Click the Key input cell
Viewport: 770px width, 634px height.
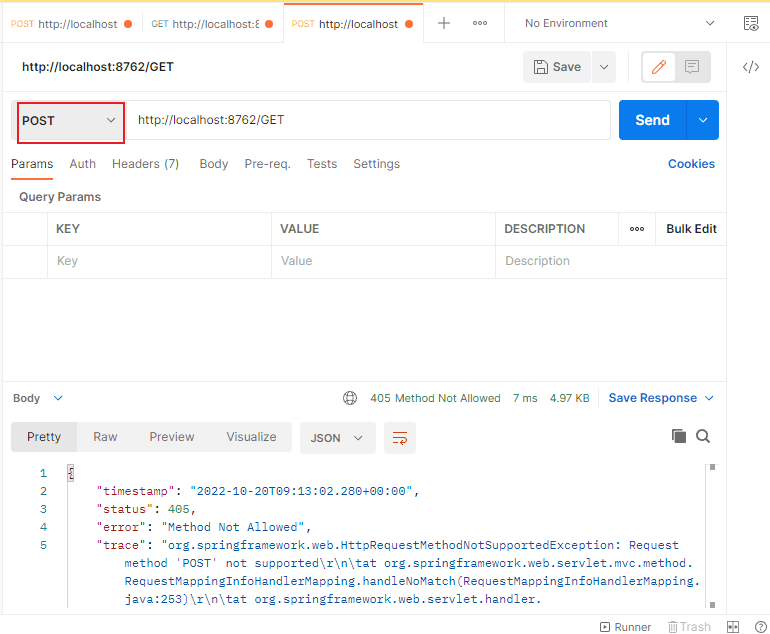point(159,261)
